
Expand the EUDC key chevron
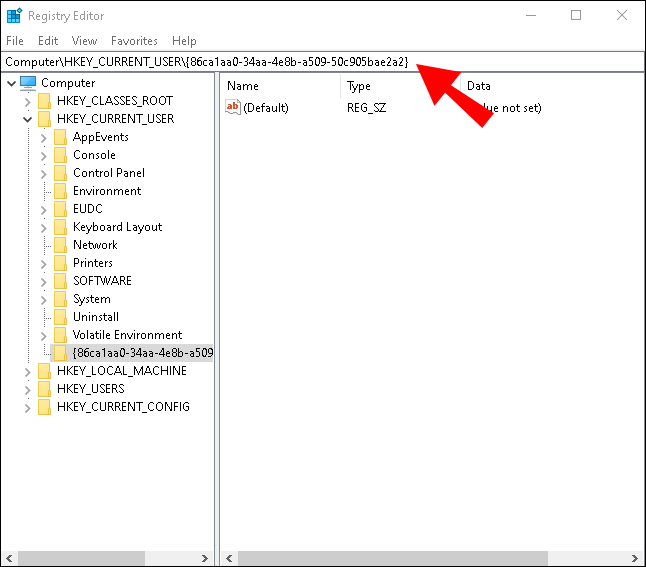coord(44,210)
